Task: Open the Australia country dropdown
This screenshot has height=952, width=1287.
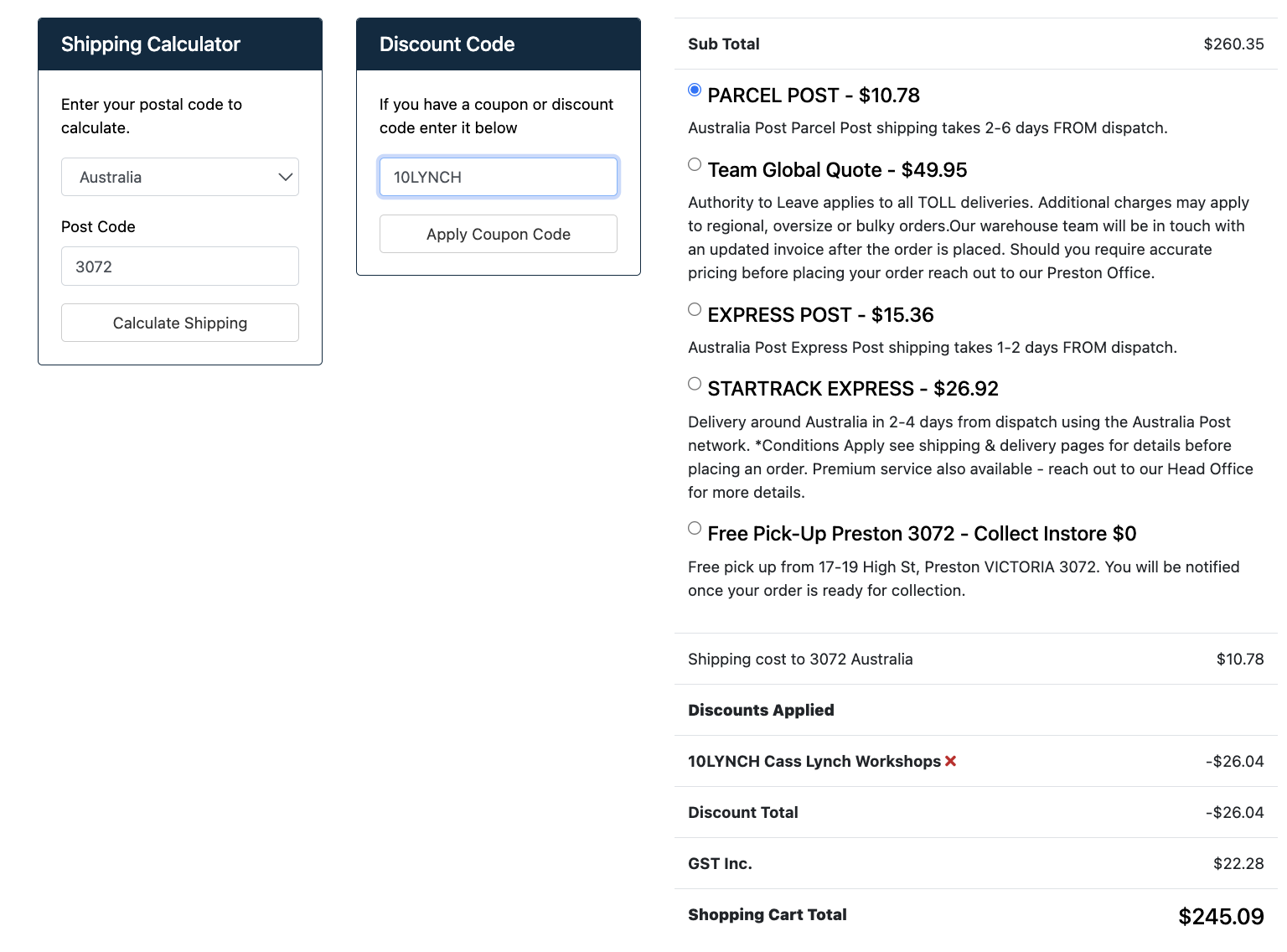Action: [x=180, y=177]
